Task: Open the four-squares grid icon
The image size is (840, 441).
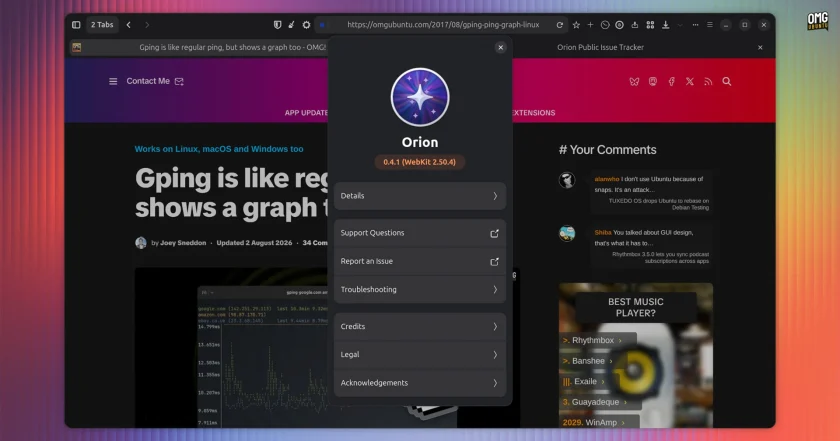Action: point(650,25)
